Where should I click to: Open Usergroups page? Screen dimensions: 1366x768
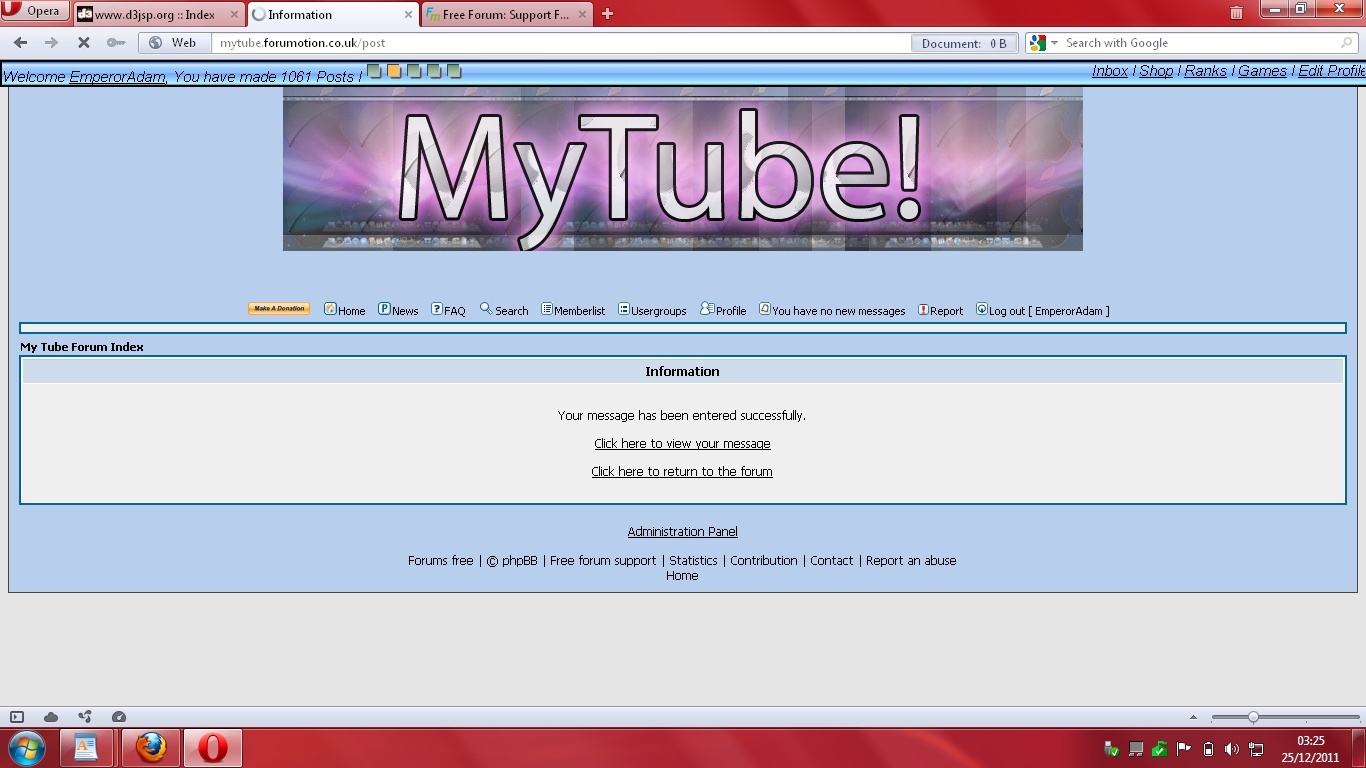(658, 311)
